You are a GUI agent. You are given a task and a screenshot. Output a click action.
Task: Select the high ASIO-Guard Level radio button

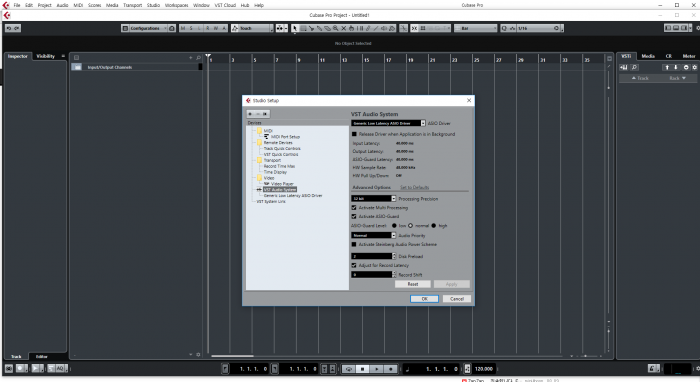[x=433, y=226]
